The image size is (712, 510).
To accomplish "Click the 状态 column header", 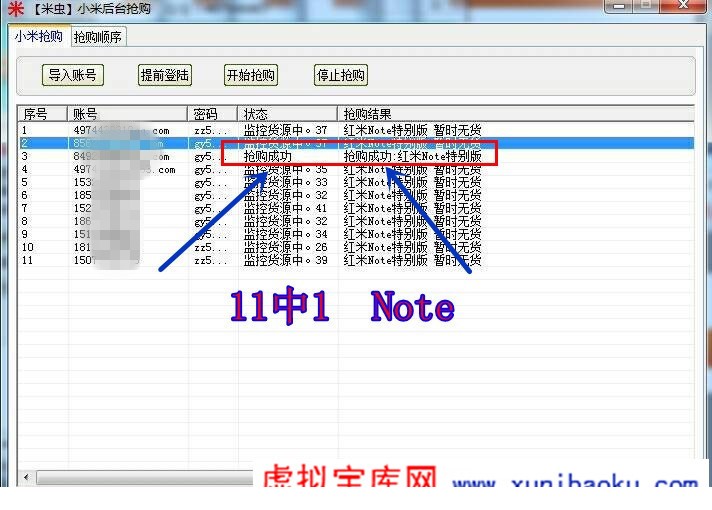I will (287, 114).
